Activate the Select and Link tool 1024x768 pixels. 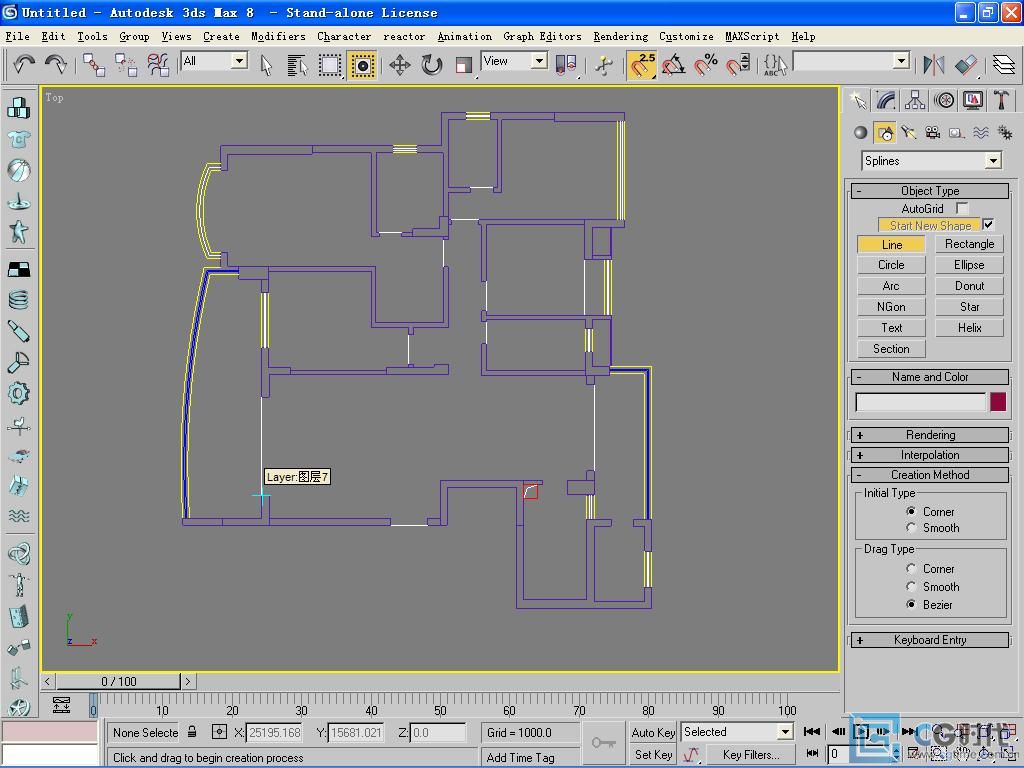coord(93,65)
